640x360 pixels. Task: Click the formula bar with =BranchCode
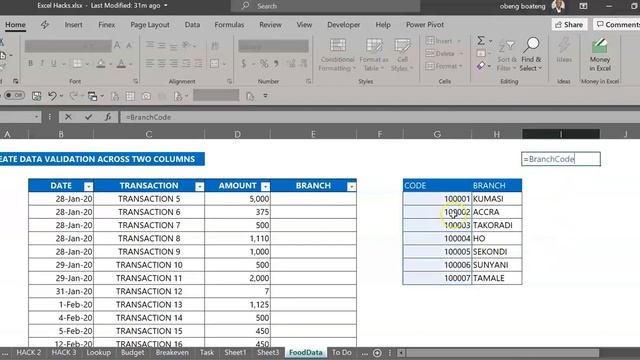(380, 117)
